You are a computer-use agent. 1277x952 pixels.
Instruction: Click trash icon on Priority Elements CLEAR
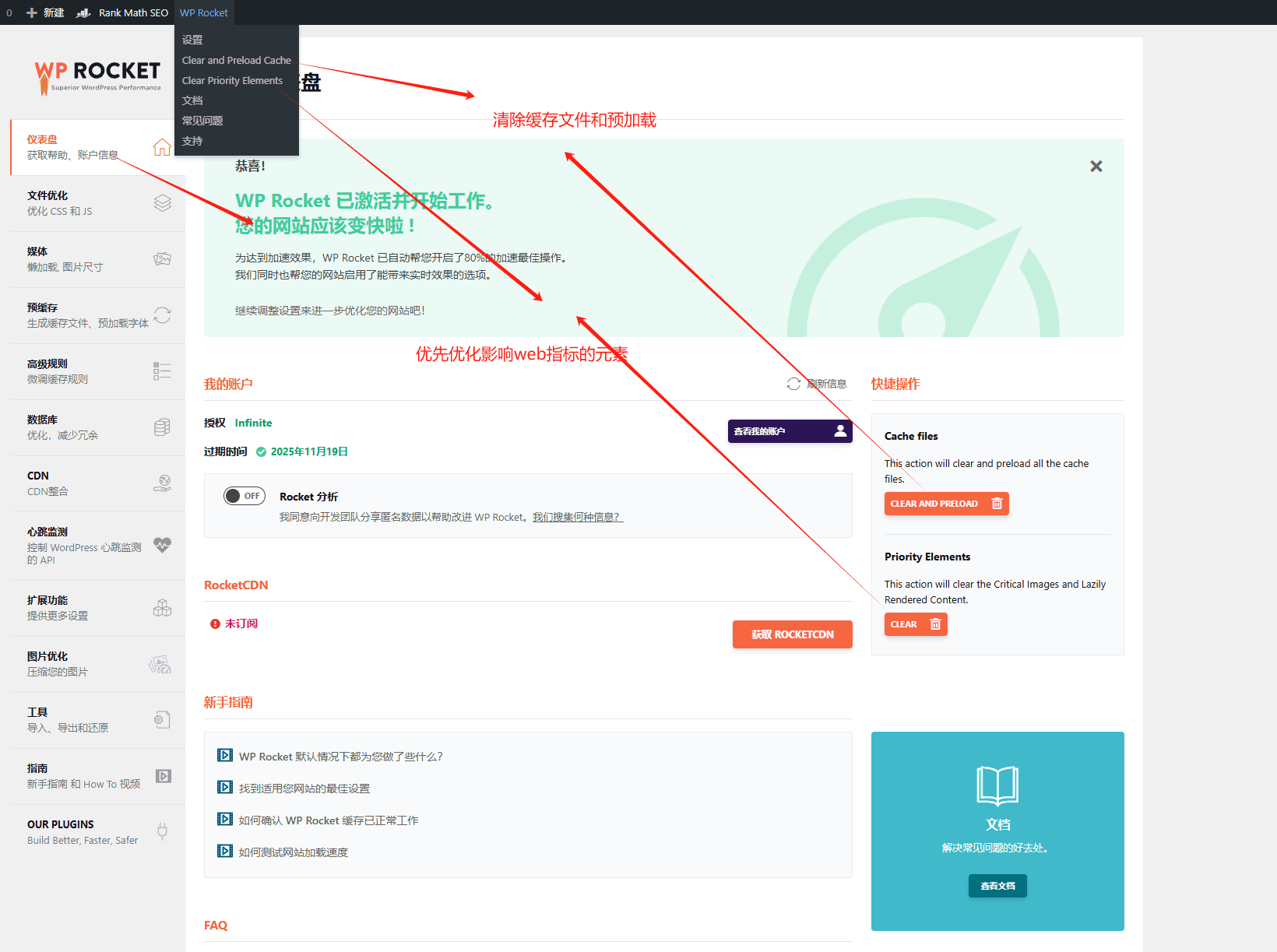(935, 624)
